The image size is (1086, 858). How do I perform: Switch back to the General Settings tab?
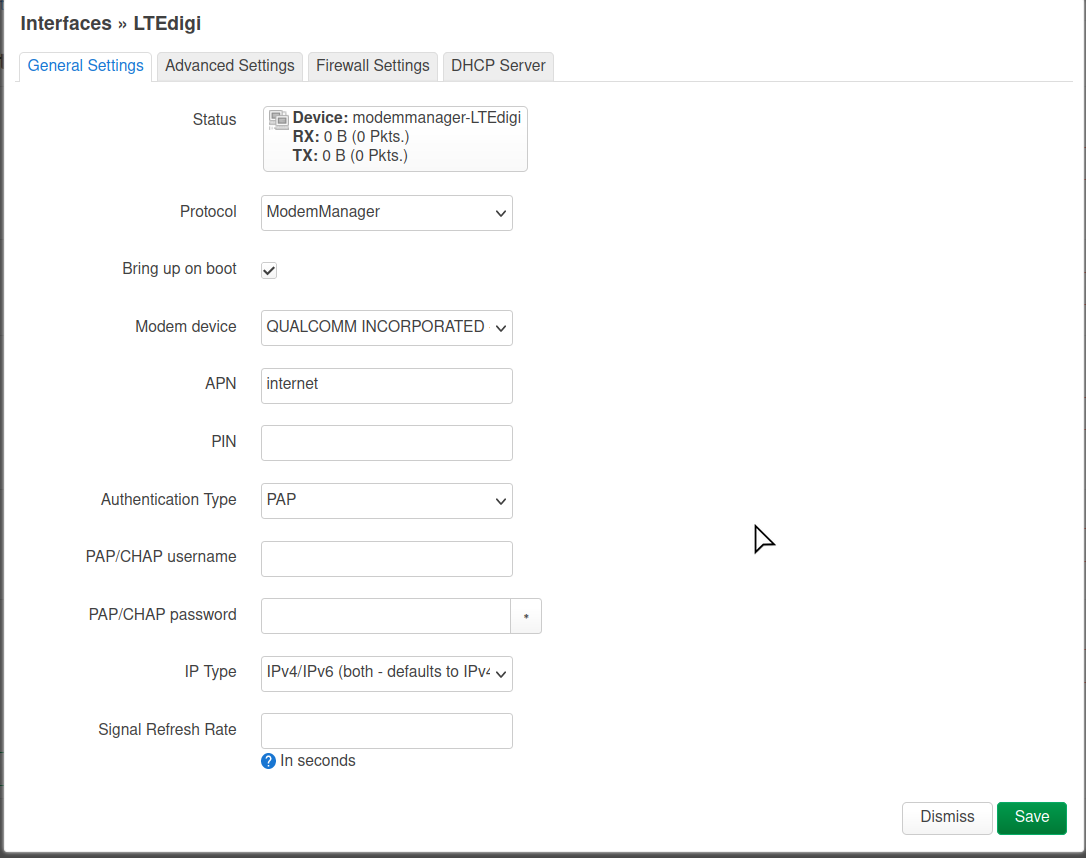tap(85, 66)
